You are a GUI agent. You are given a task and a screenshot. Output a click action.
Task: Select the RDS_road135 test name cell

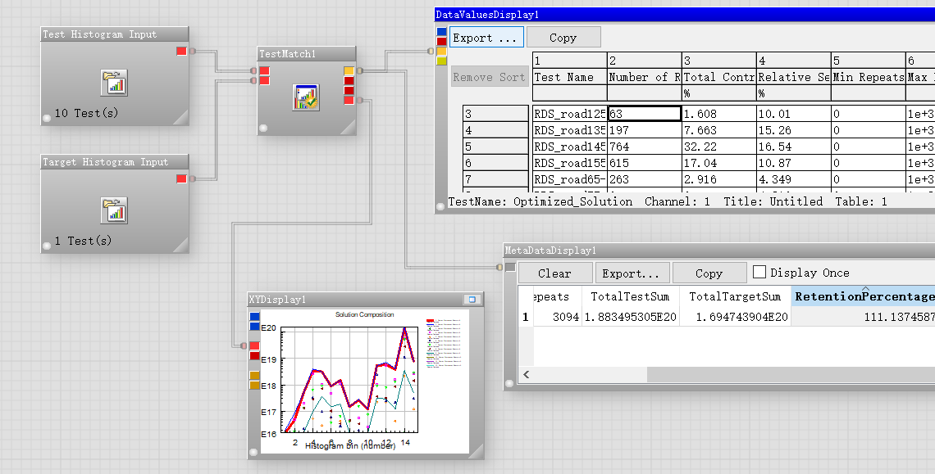569,130
